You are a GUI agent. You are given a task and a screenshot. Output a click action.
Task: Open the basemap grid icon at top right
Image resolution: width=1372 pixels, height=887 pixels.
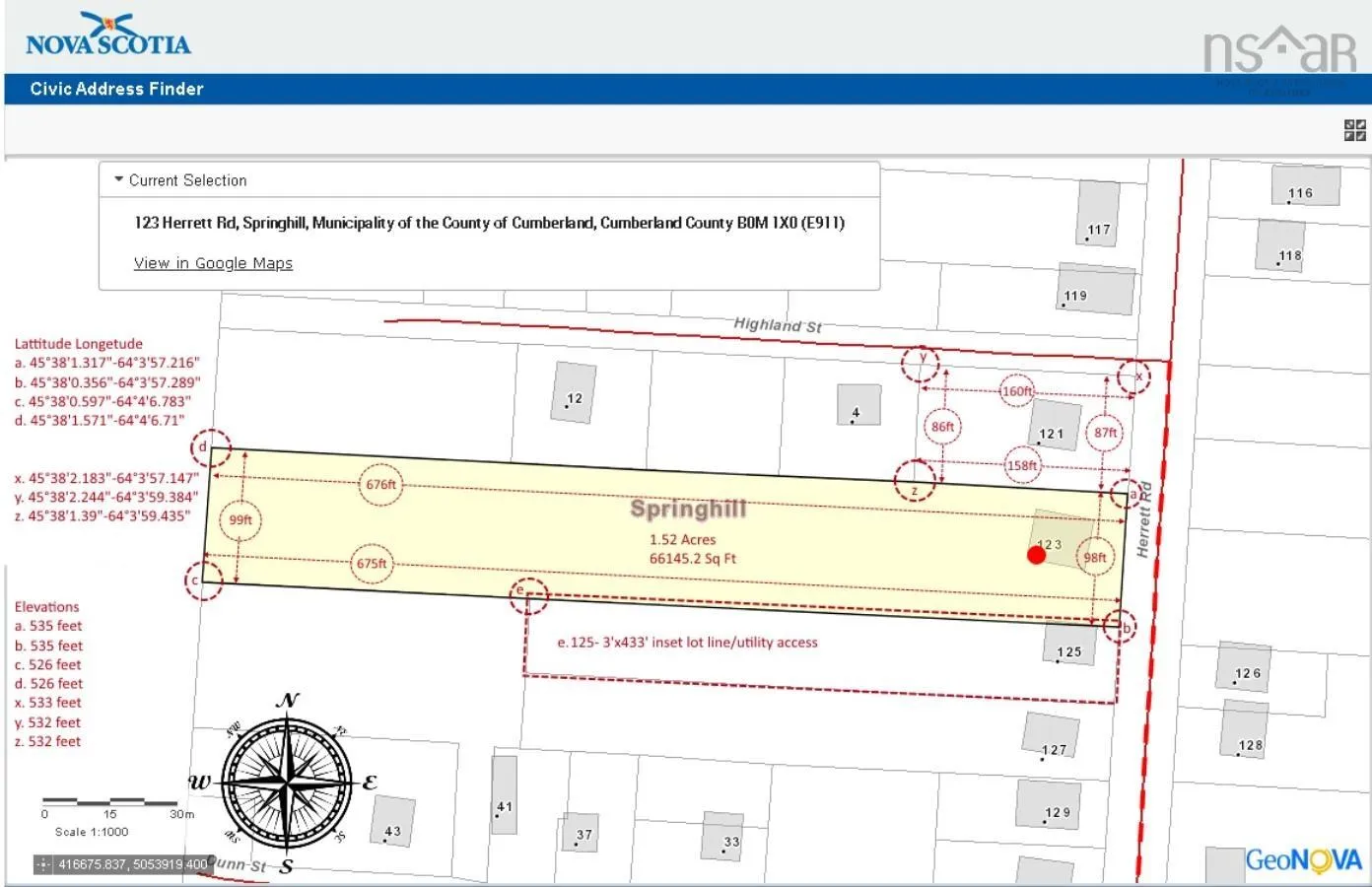pos(1354,130)
